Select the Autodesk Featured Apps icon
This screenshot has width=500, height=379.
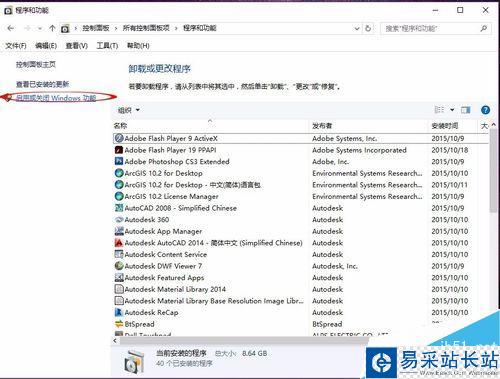119,277
